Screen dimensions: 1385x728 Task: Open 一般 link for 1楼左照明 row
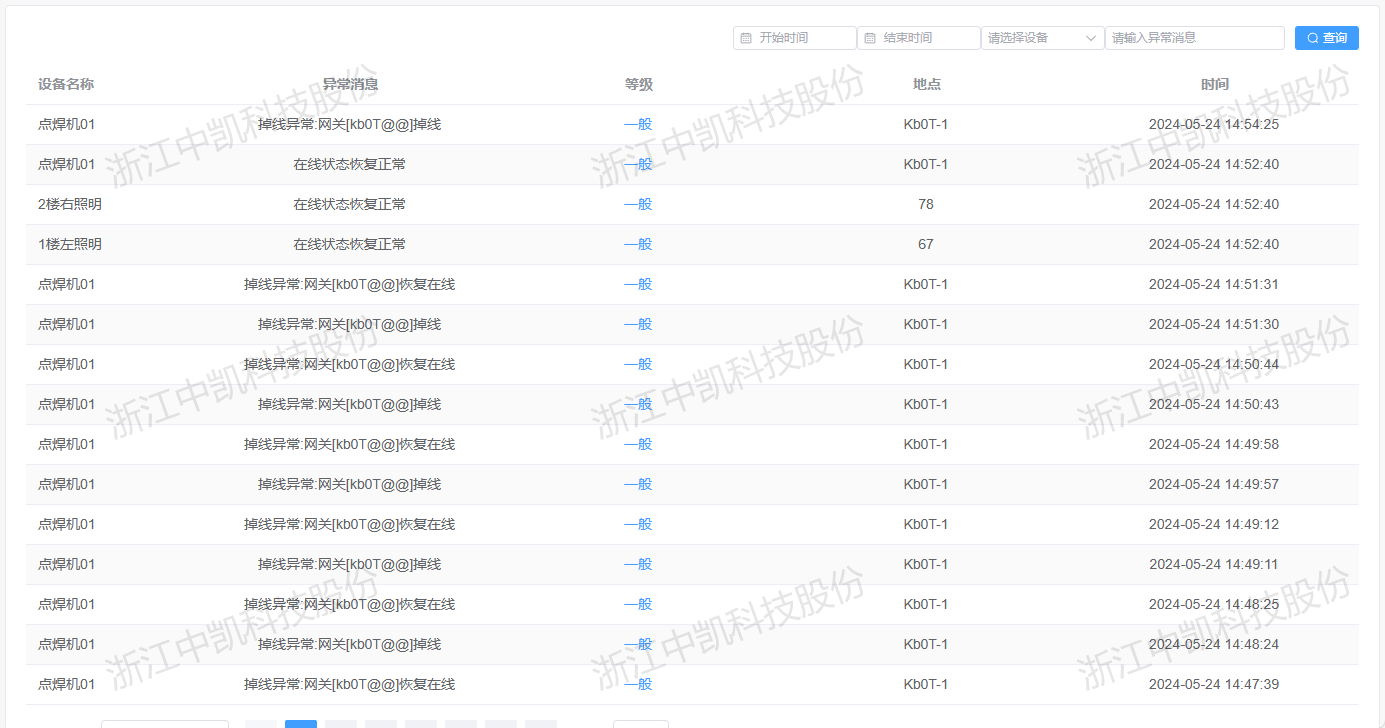(x=638, y=244)
